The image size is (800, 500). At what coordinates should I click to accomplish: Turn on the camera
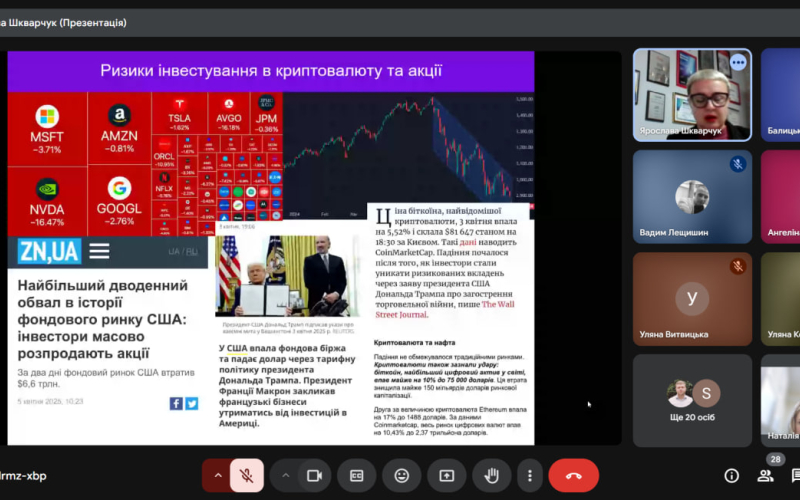(x=314, y=476)
